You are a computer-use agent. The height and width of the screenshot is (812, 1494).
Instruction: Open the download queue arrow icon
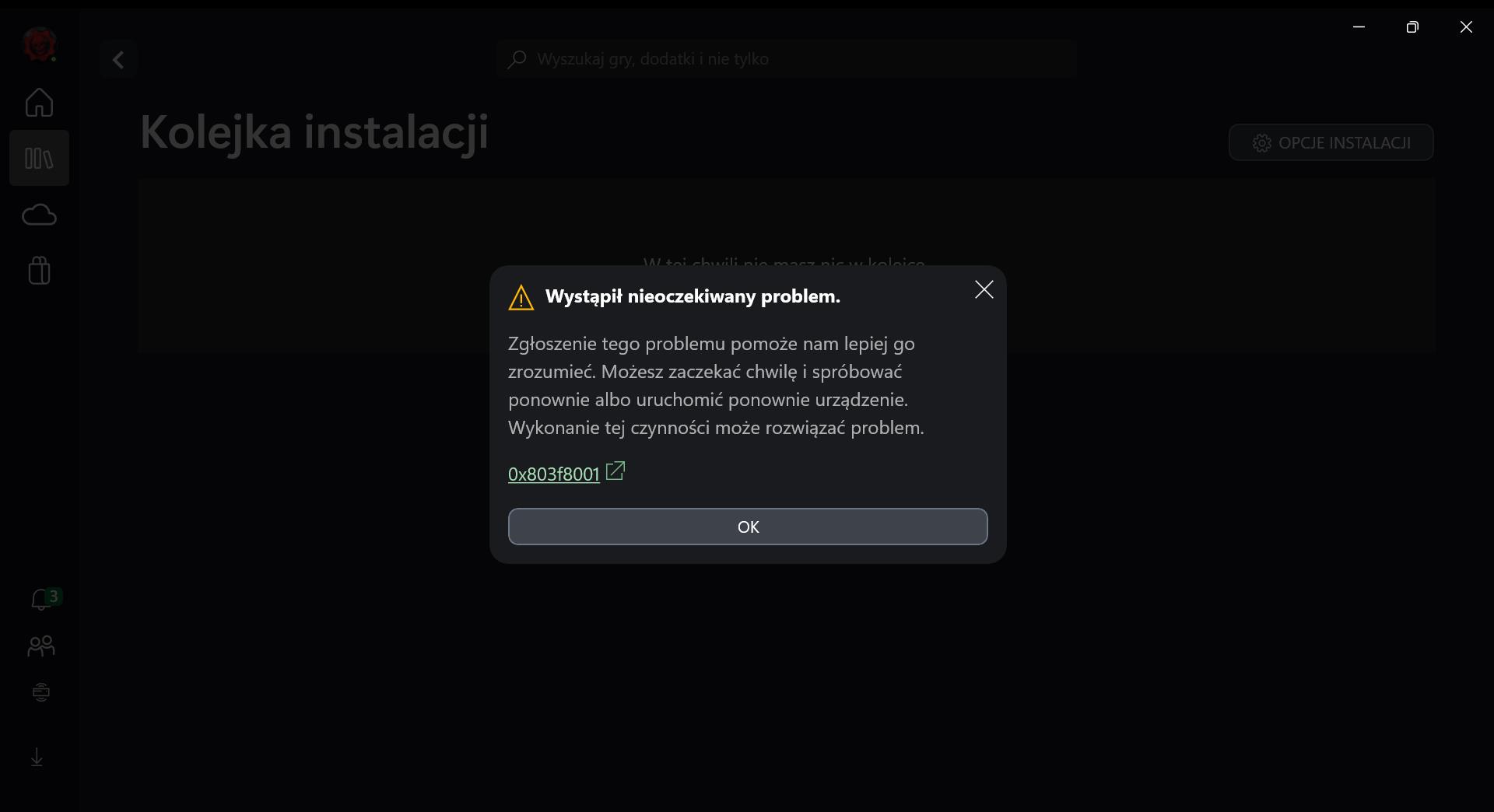tap(37, 757)
